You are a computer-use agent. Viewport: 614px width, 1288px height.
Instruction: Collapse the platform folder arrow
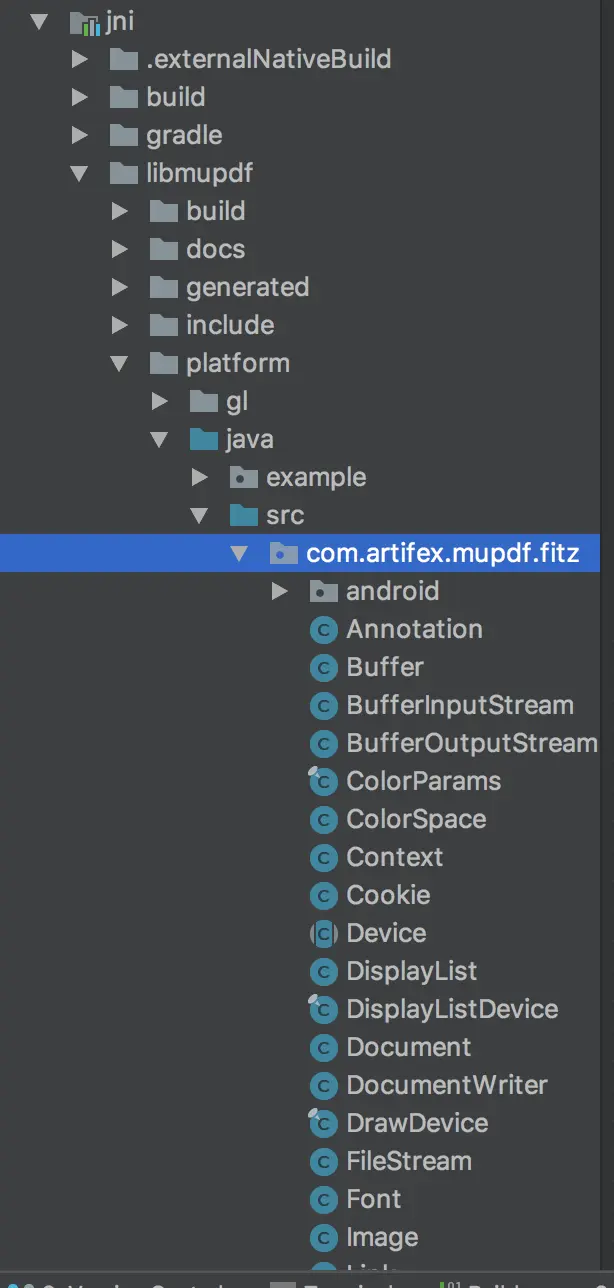(x=120, y=363)
